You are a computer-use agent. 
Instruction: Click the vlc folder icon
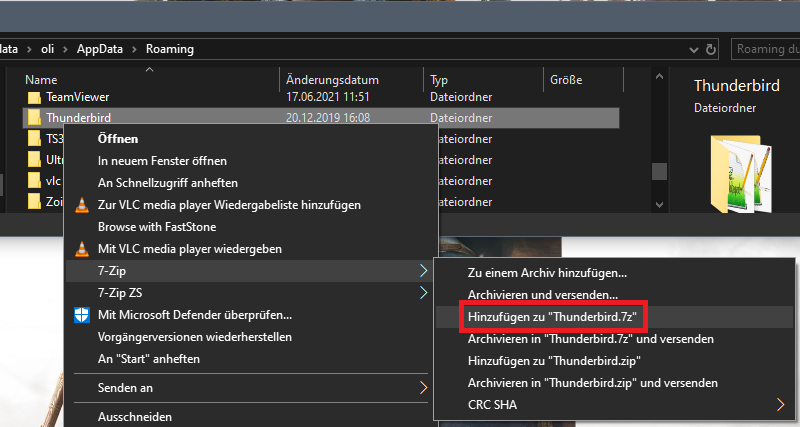34,181
